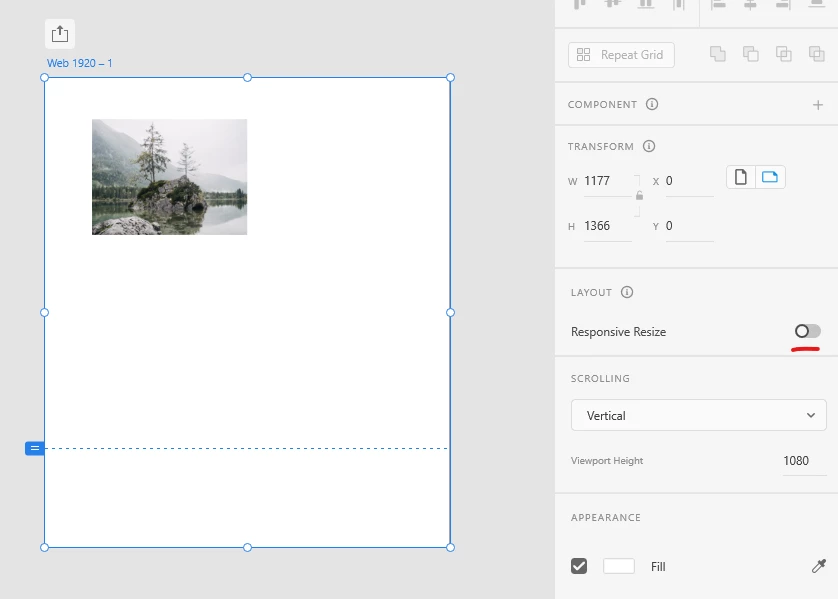Click the Transform info icon
This screenshot has width=838, height=599.
[649, 146]
